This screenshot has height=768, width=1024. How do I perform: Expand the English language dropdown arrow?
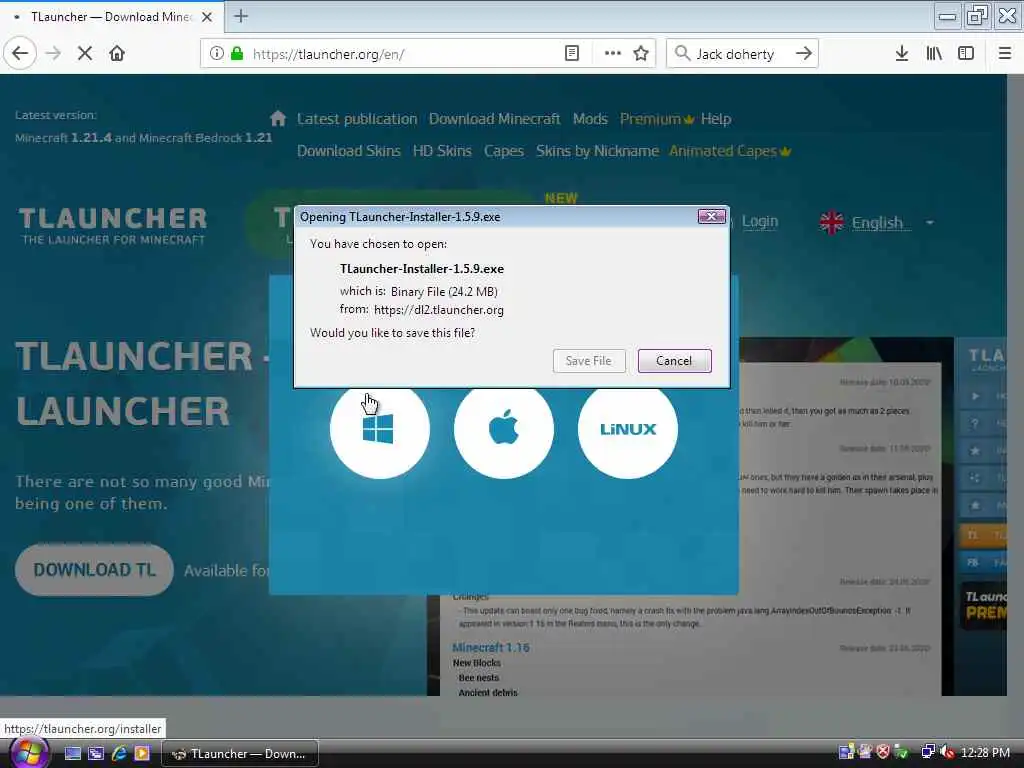click(x=929, y=223)
